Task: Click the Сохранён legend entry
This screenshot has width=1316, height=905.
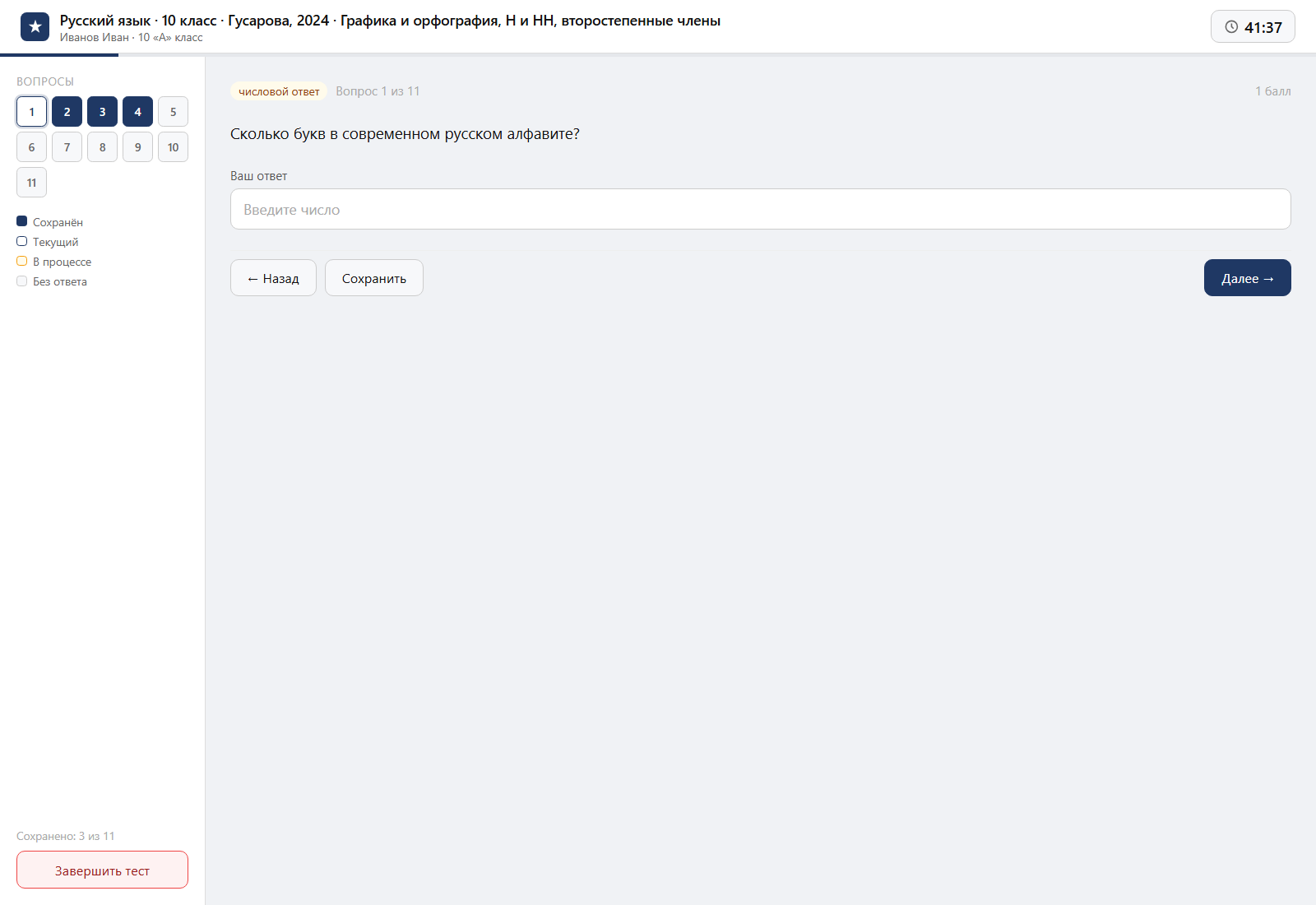Action: (x=49, y=222)
